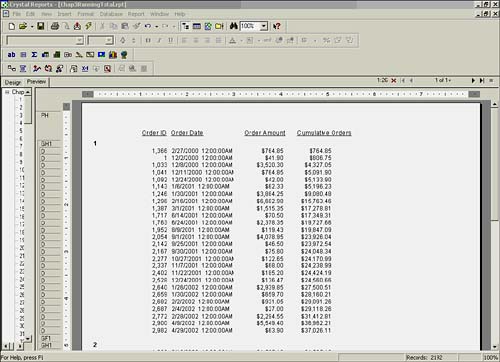This screenshot has height=362, width=500.
Task: Collapse the Chap node in group tree
Action: coord(7,92)
